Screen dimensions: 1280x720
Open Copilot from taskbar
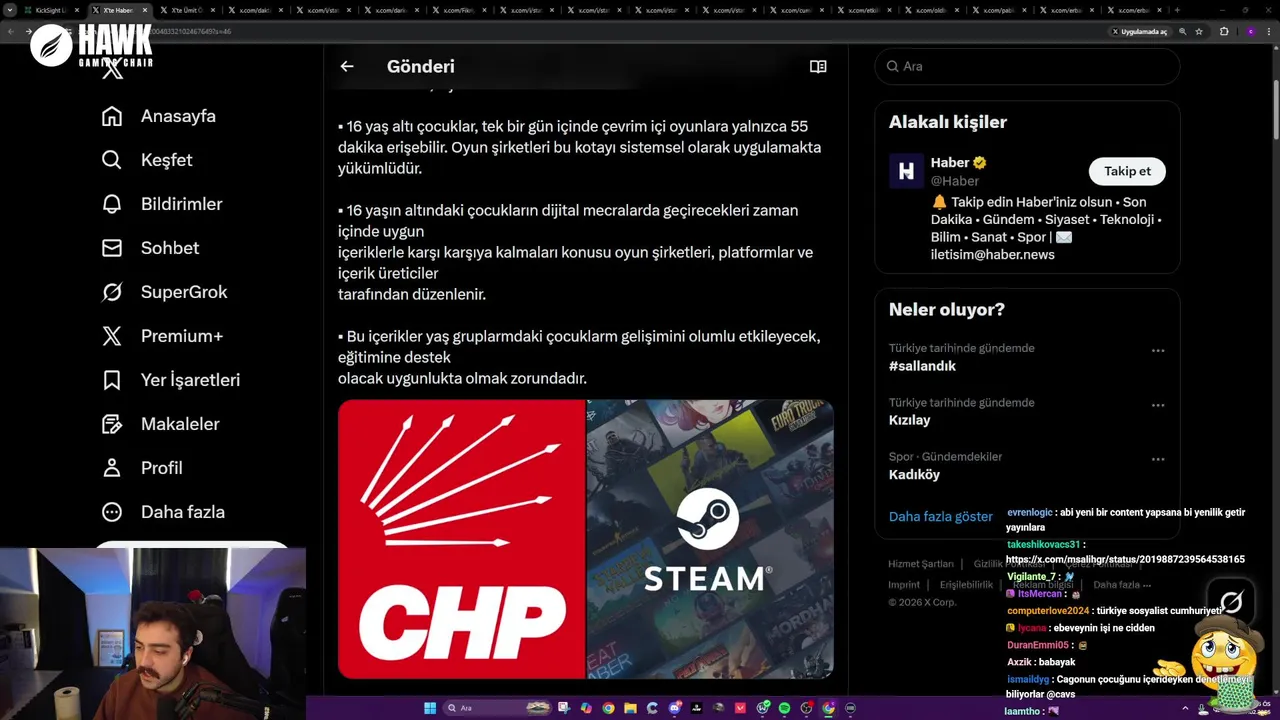tap(586, 708)
